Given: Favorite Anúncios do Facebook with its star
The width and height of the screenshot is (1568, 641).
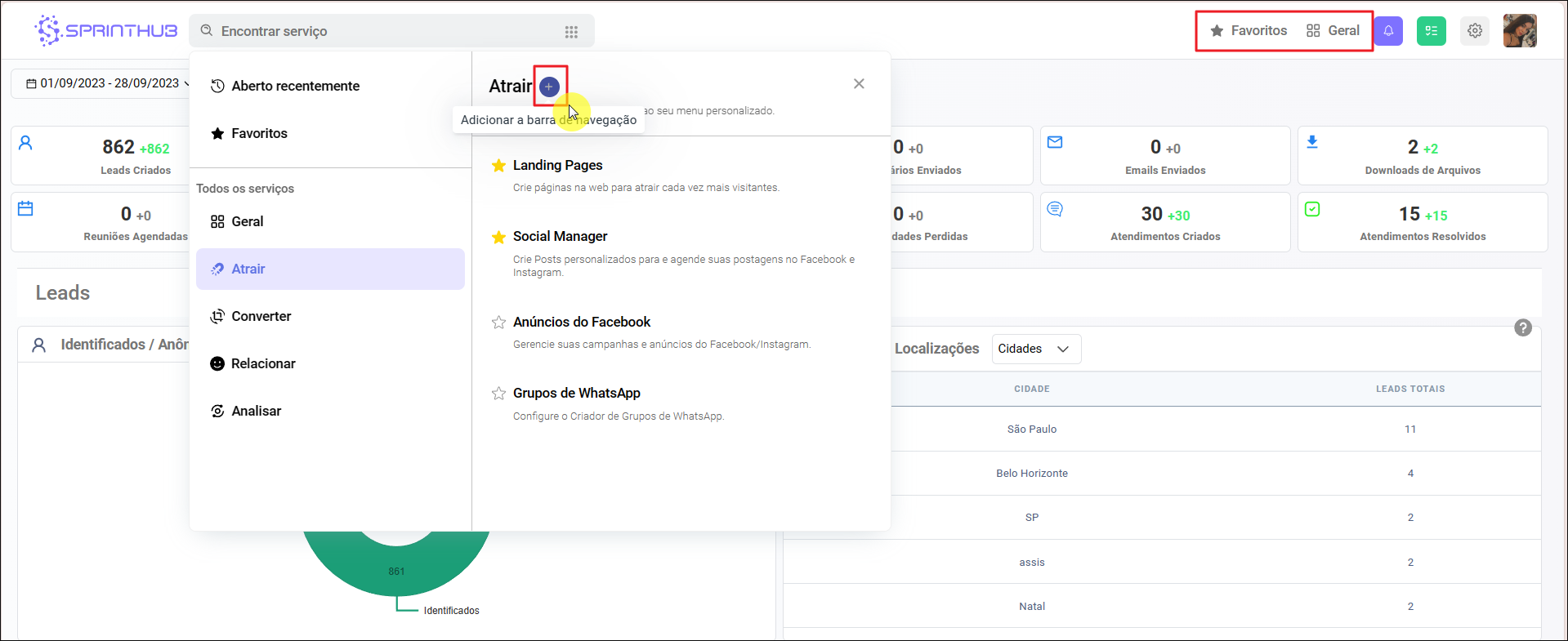Looking at the screenshot, I should click(498, 323).
